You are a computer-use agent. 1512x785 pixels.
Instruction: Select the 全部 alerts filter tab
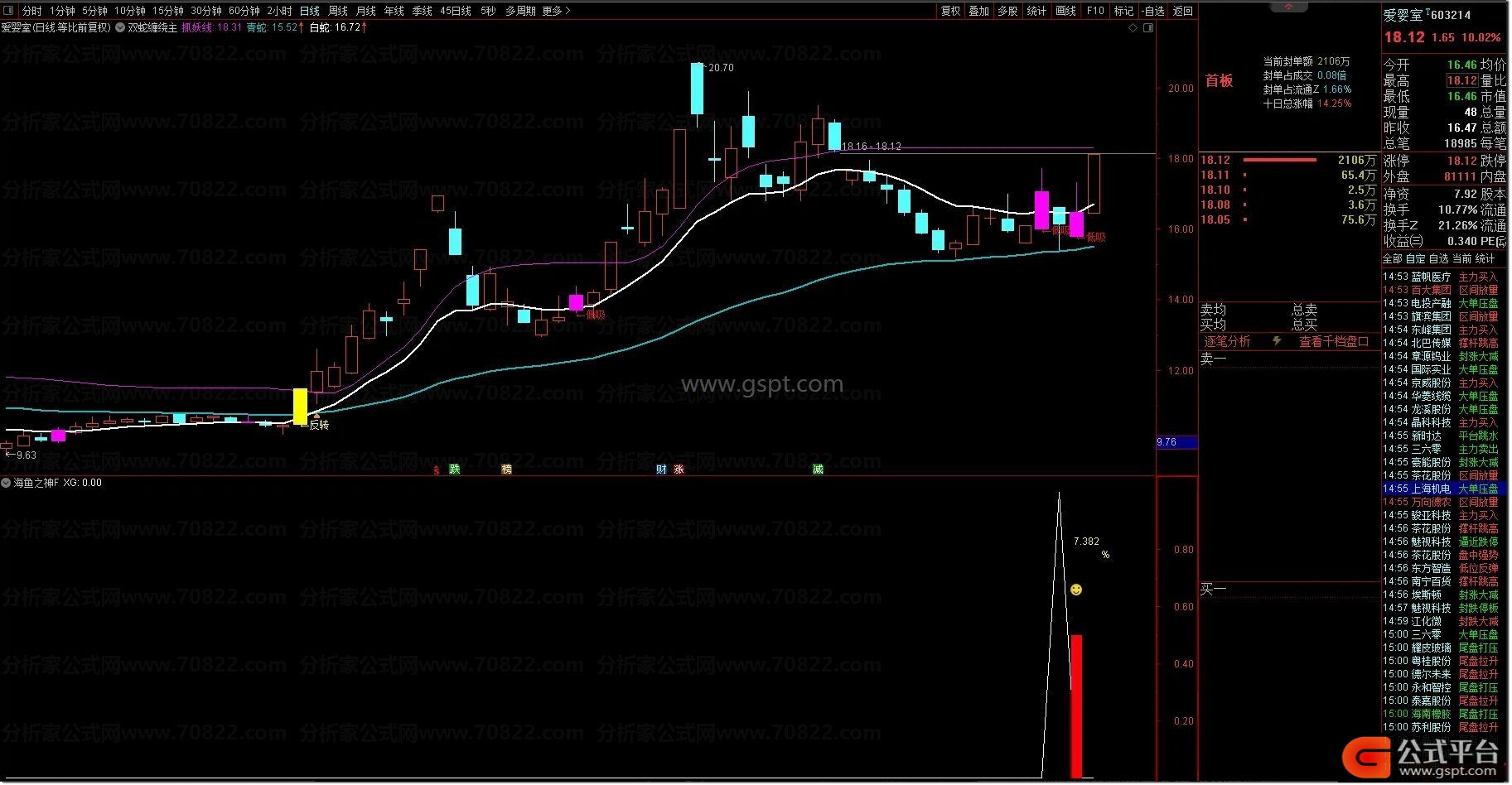[1392, 259]
